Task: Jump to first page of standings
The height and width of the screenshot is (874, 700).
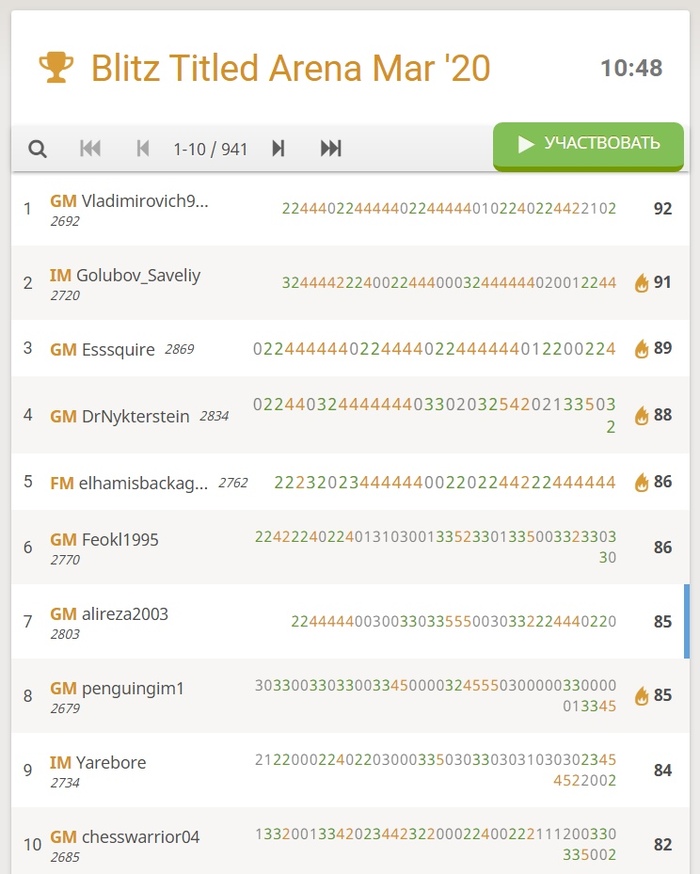Action: point(90,149)
